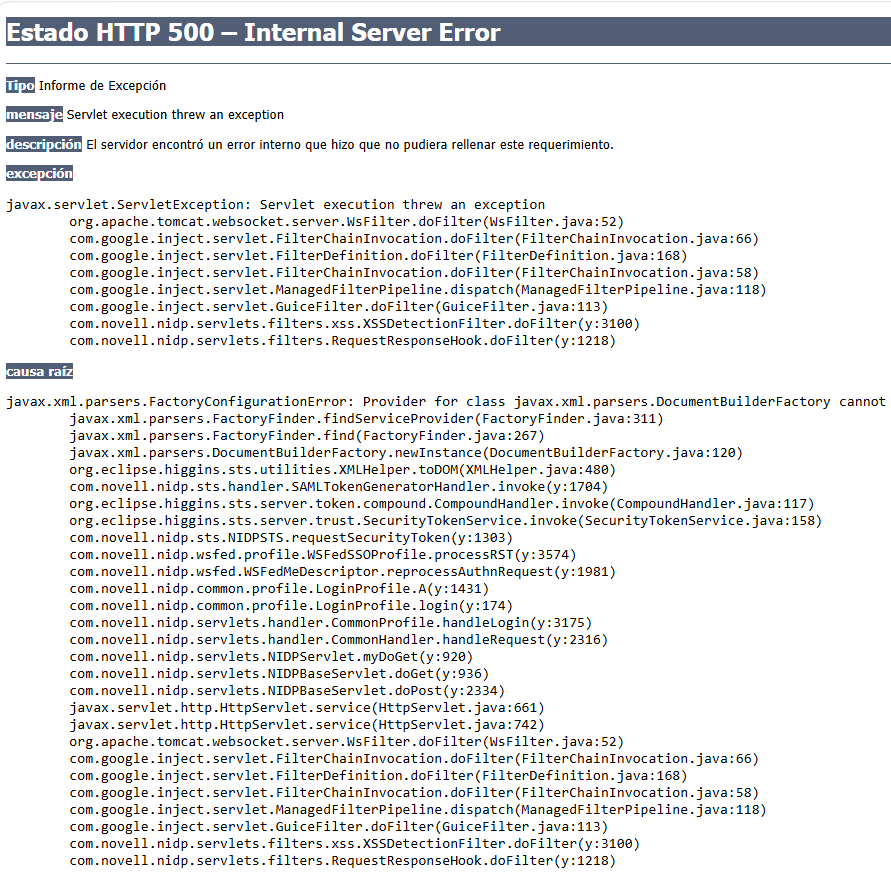Click 'WsFilter.doFilter(WsFilter.java:52)' under causa raíz section
This screenshot has height=874, width=891.
pyautogui.click(x=347, y=743)
